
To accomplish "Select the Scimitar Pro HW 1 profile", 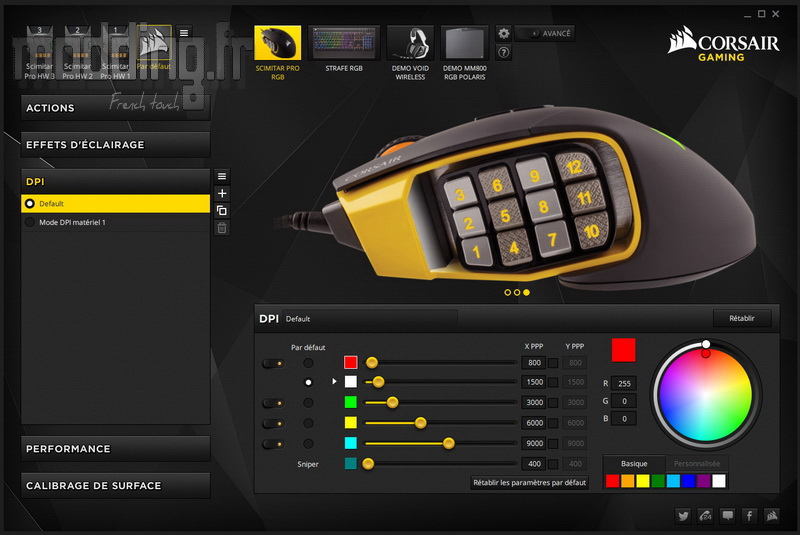I will tap(115, 53).
